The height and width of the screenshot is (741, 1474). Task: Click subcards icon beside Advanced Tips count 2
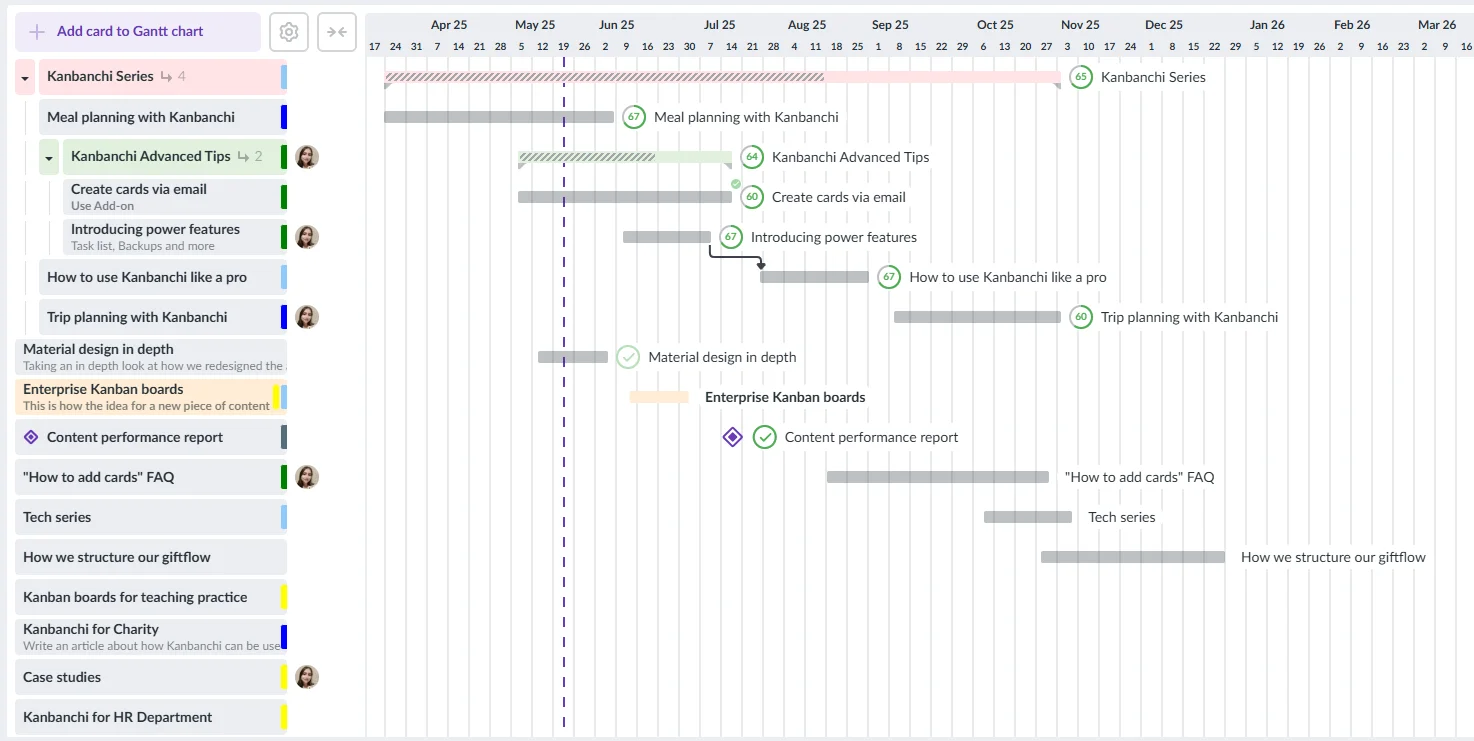point(243,157)
